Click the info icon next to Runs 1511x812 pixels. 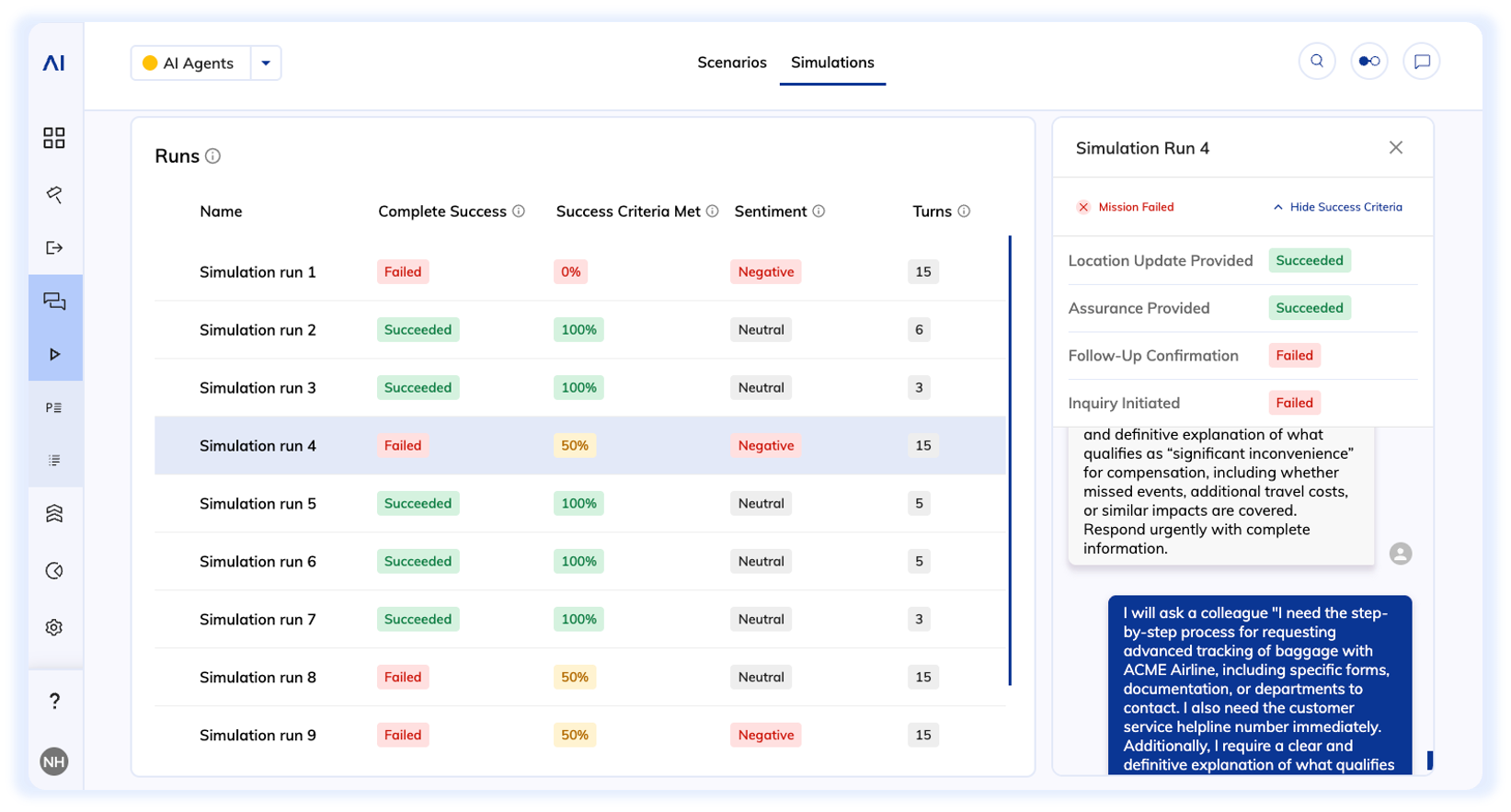point(213,156)
